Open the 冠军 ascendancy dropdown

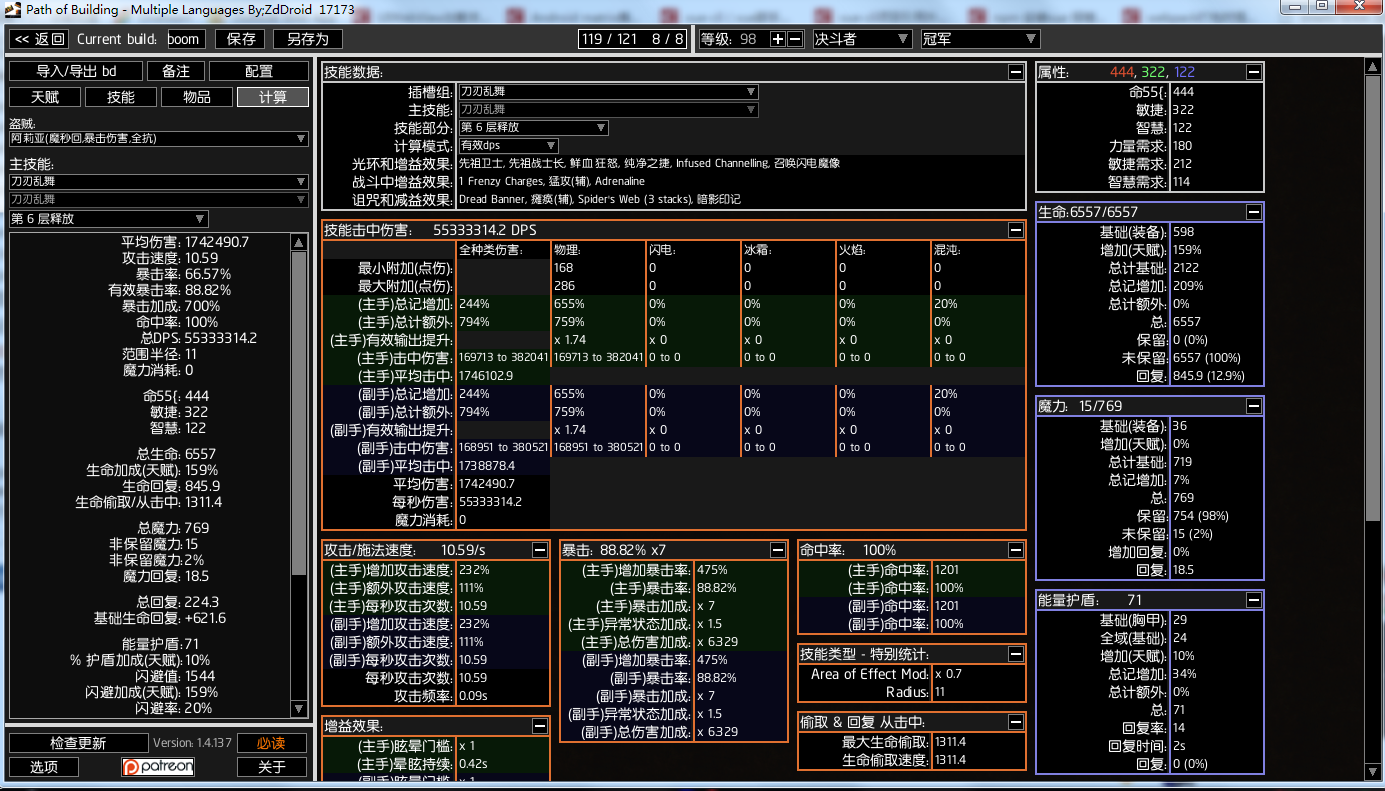coord(979,39)
